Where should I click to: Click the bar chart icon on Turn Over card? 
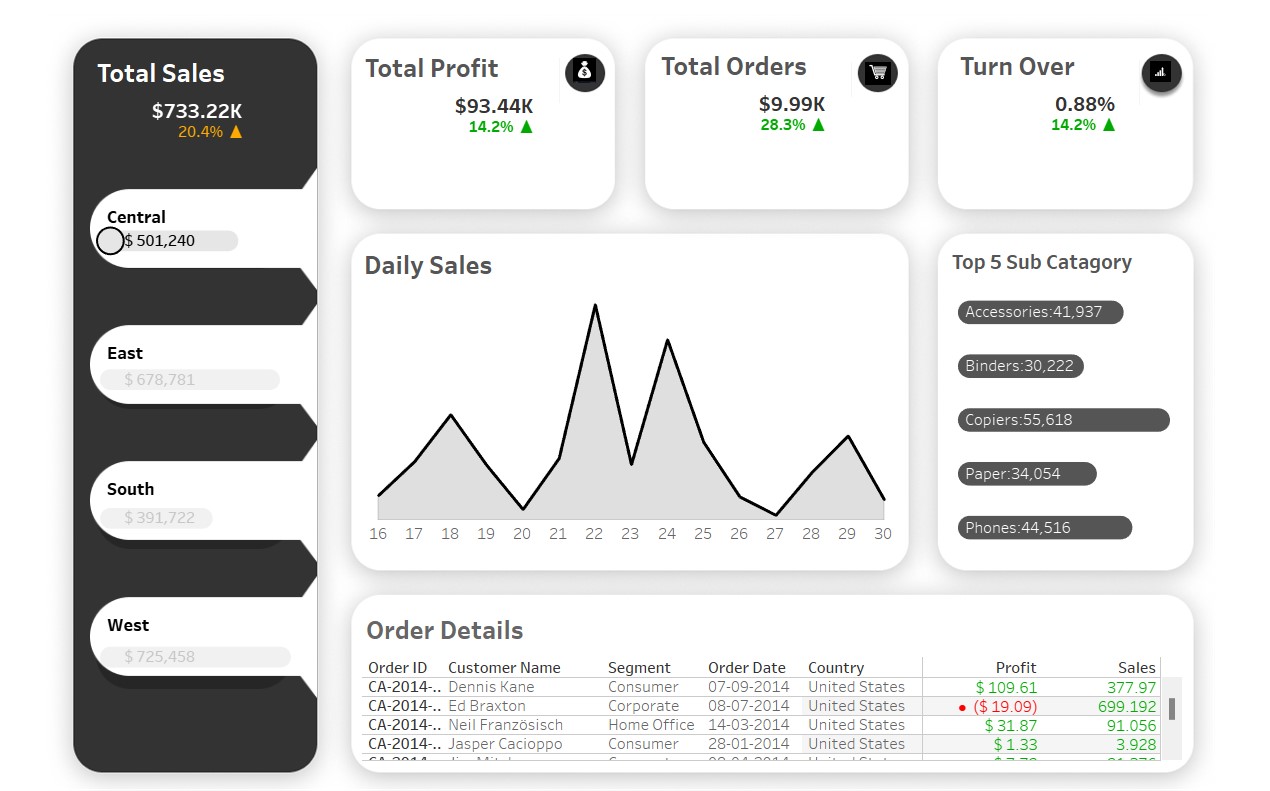(1161, 72)
